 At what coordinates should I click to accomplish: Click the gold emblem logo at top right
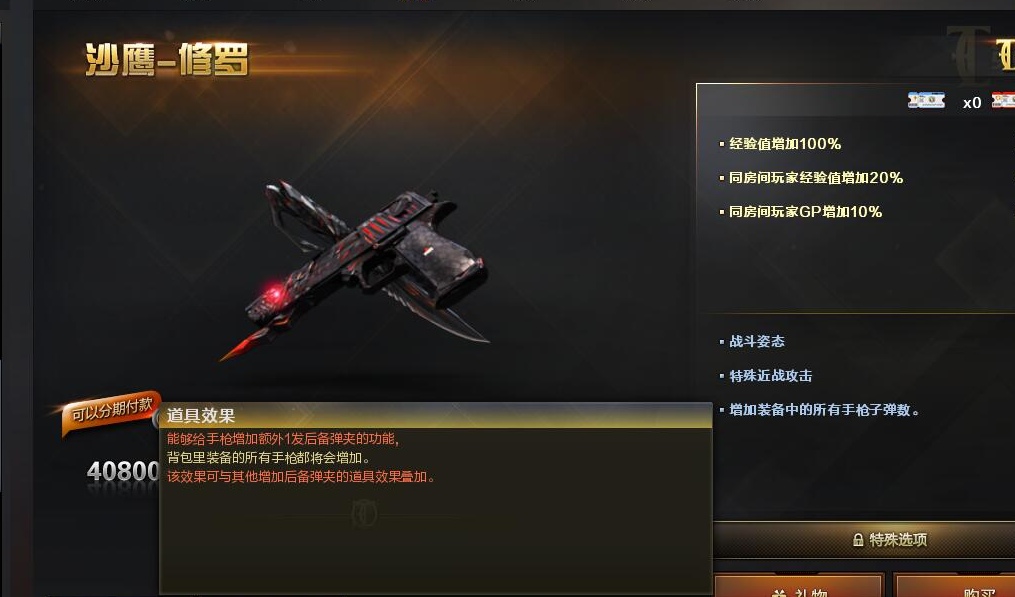1005,55
